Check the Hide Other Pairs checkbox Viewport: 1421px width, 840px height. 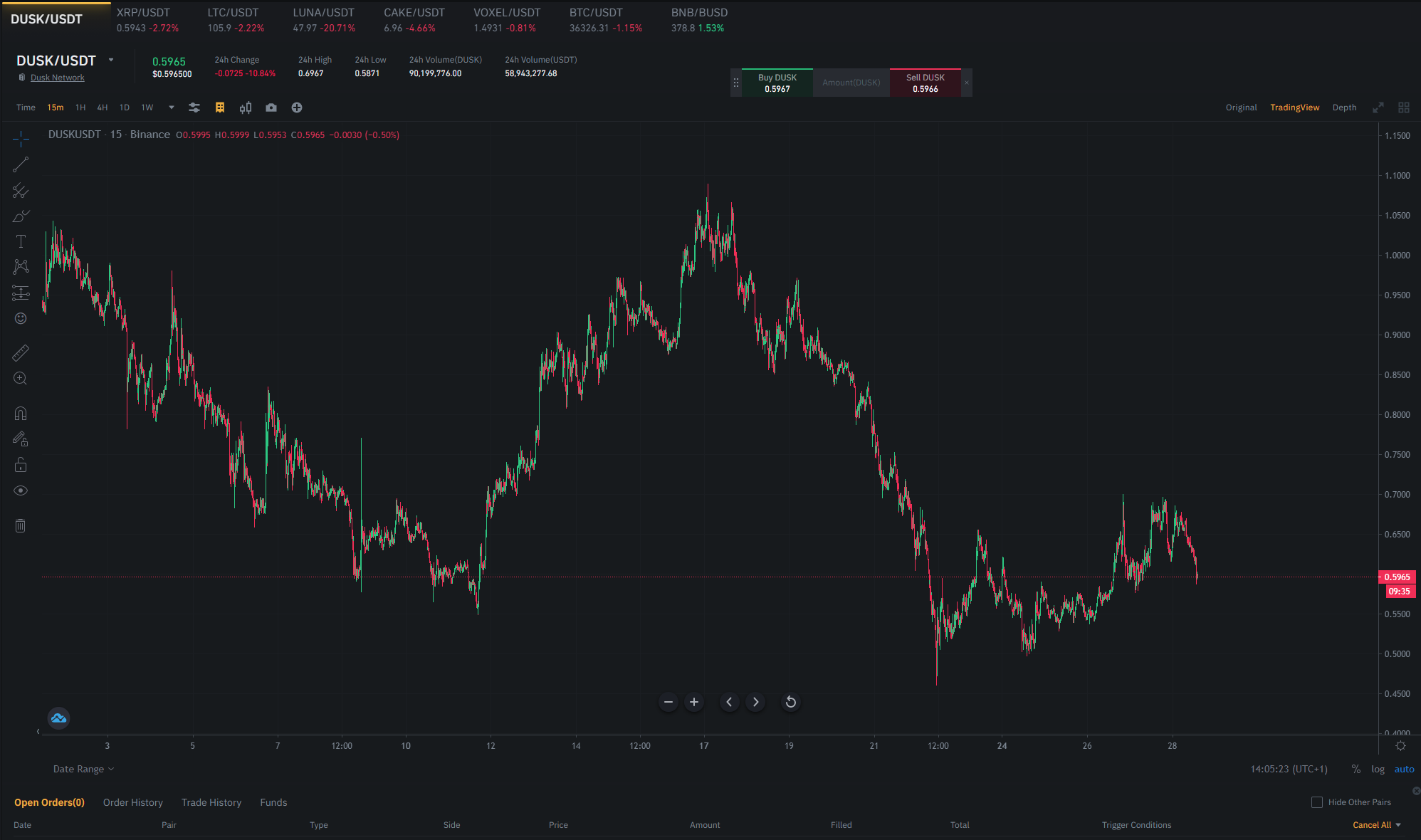1317,802
